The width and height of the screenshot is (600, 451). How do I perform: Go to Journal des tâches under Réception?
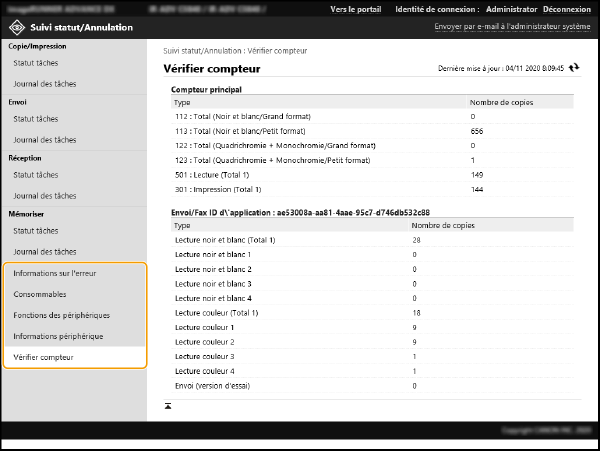pos(44,195)
